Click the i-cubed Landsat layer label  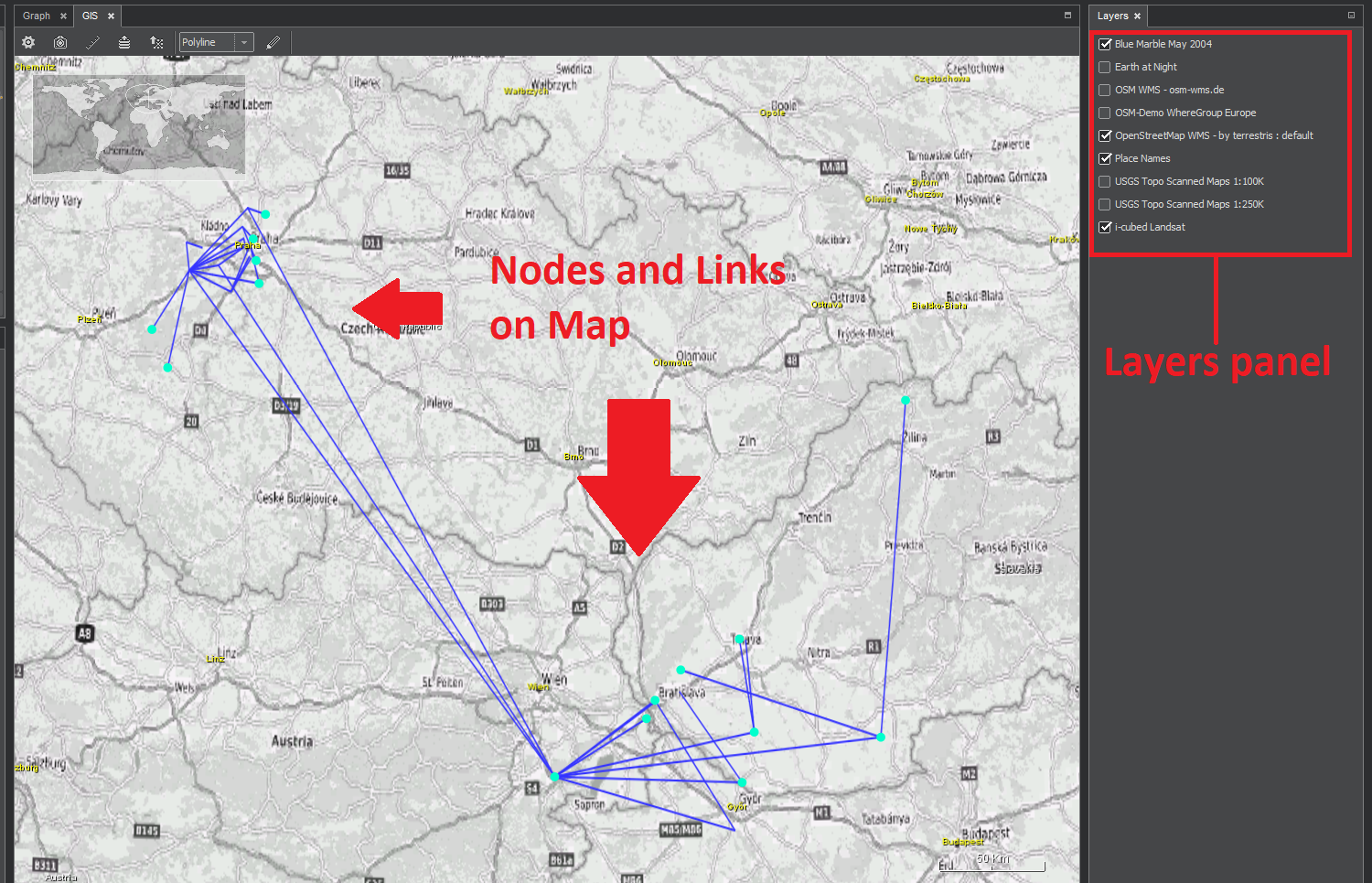(1149, 227)
